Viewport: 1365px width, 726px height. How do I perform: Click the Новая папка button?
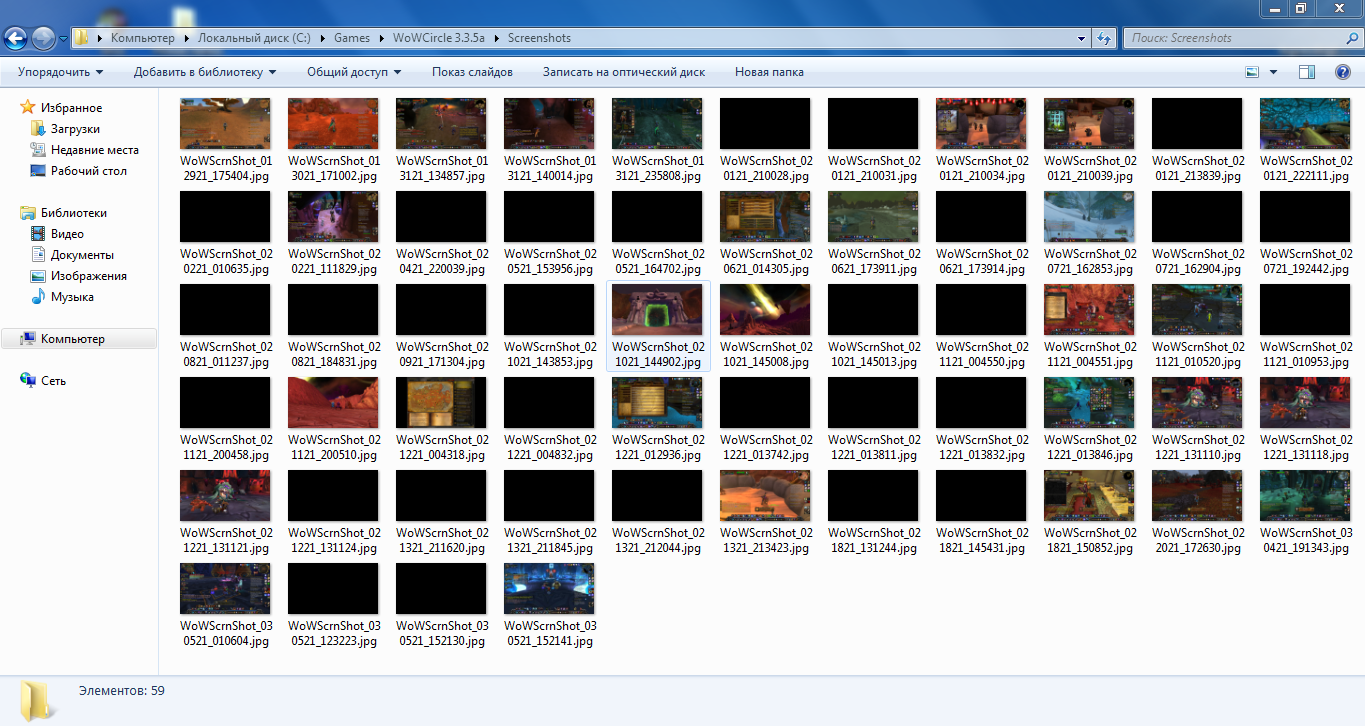768,72
